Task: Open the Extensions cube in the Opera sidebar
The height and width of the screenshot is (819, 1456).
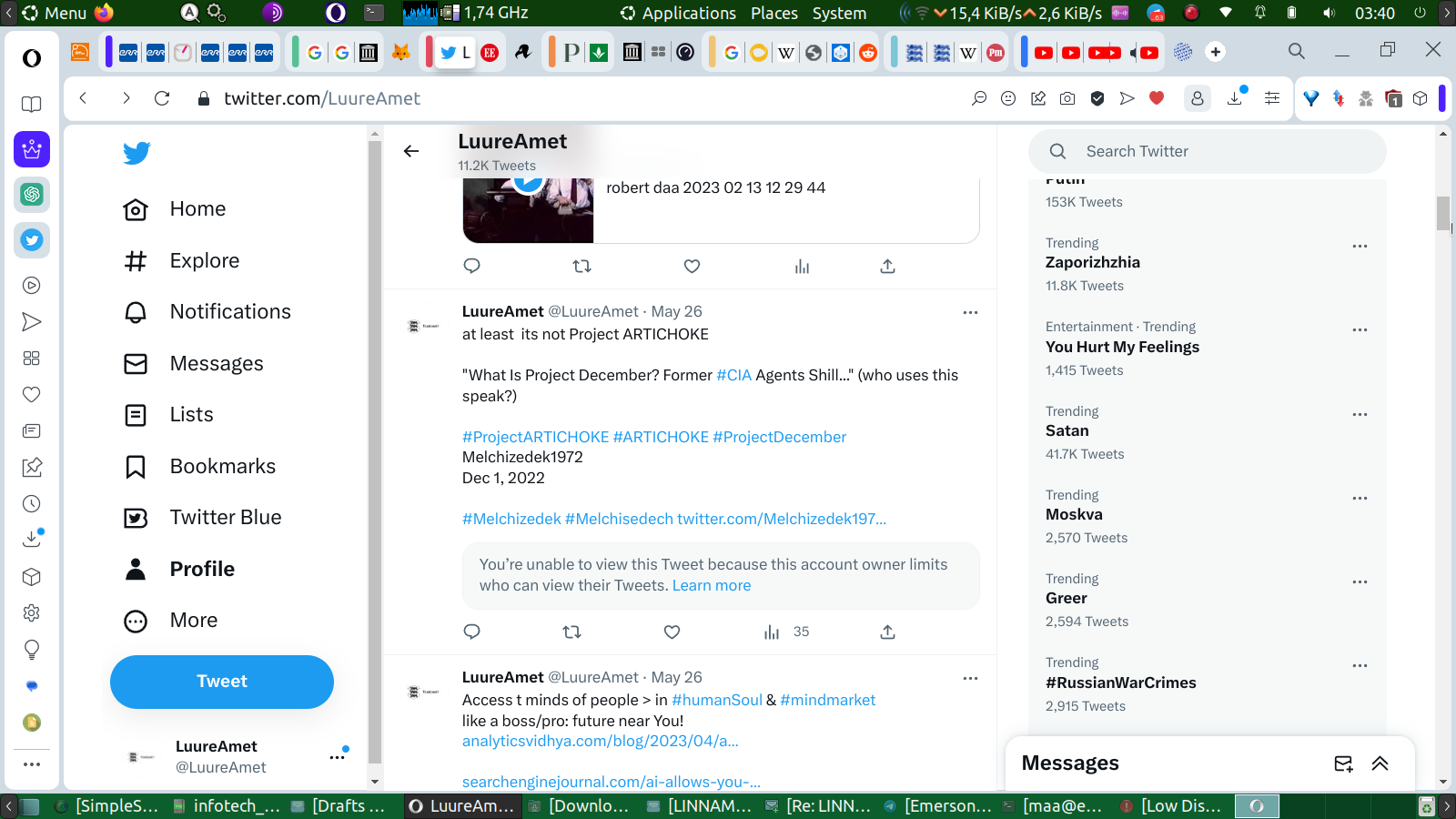Action: [32, 577]
